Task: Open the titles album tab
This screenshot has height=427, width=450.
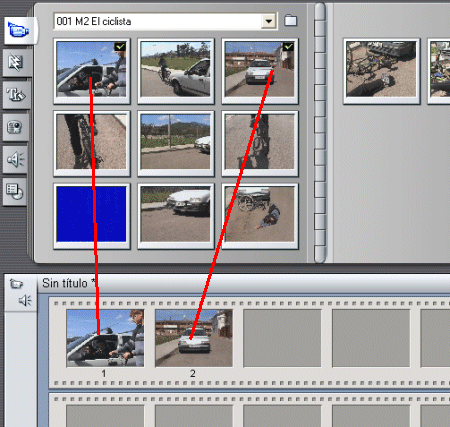Action: tap(16, 95)
